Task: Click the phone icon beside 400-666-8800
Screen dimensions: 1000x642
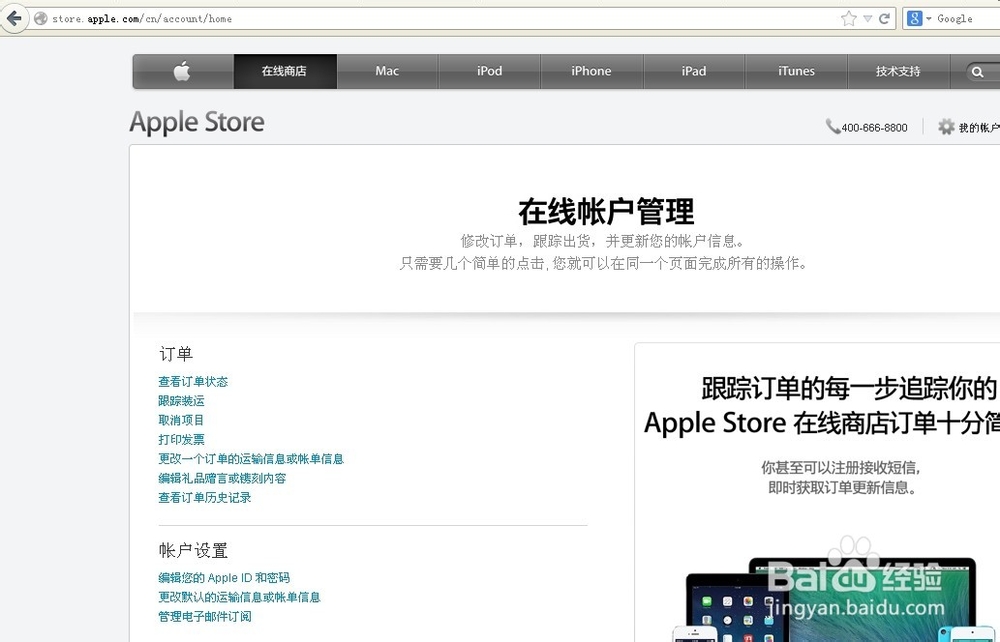Action: pyautogui.click(x=832, y=126)
